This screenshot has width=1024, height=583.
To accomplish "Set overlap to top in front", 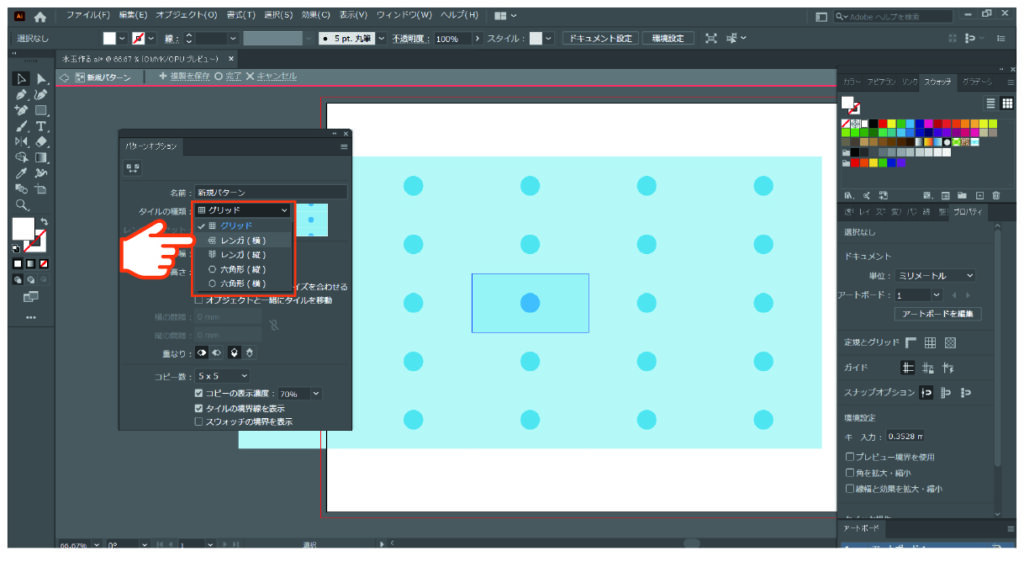I will coord(234,353).
